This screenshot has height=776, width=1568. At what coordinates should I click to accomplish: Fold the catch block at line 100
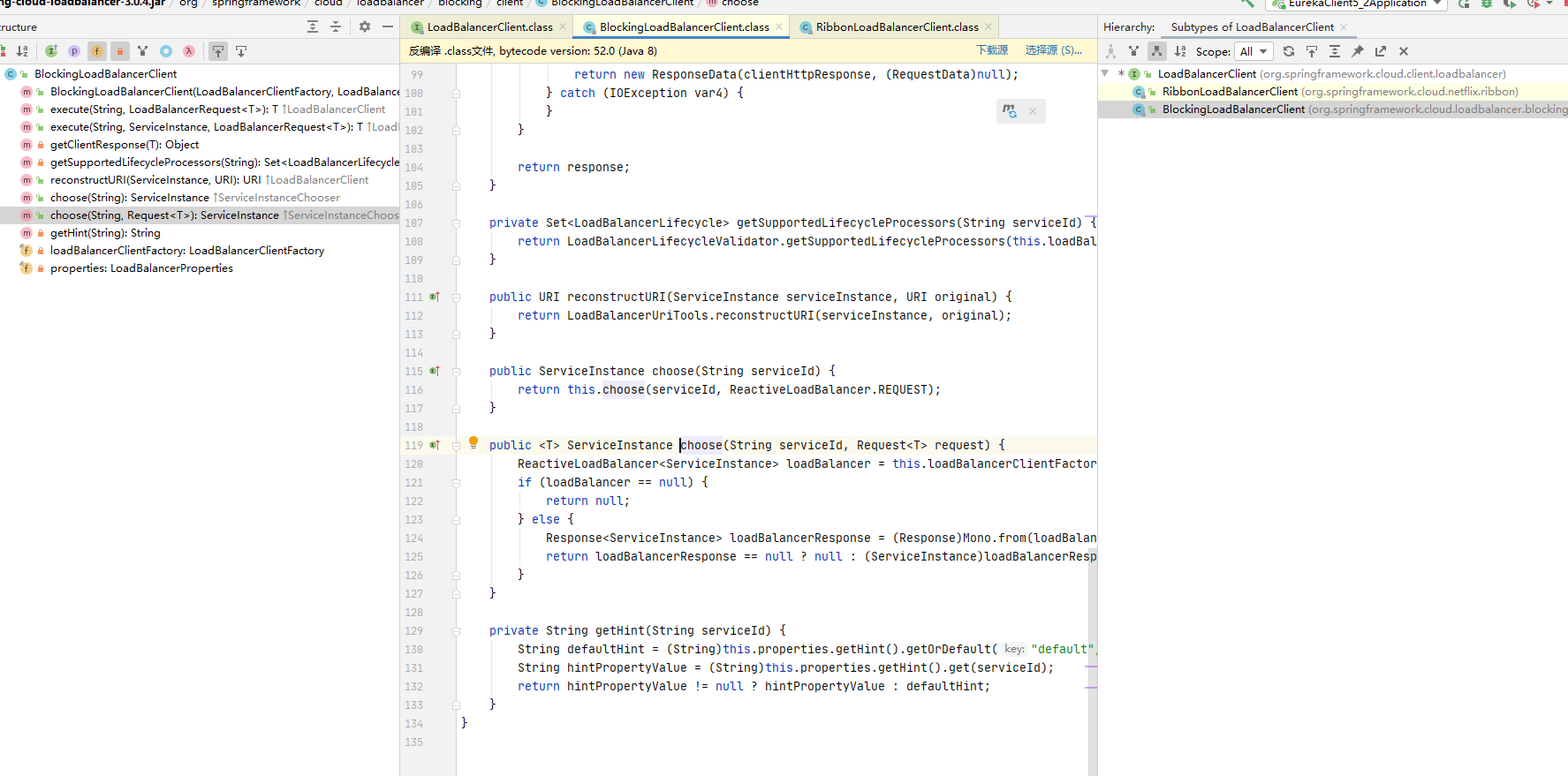[457, 93]
